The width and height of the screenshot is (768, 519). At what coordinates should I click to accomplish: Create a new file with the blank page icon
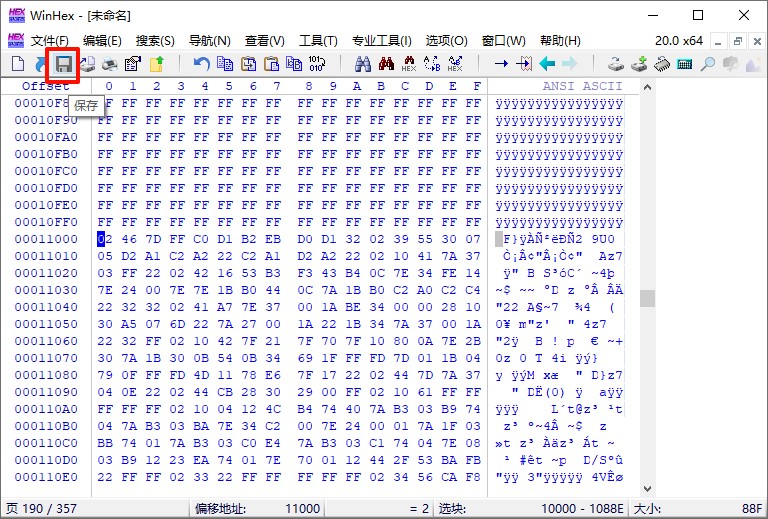(x=18, y=64)
